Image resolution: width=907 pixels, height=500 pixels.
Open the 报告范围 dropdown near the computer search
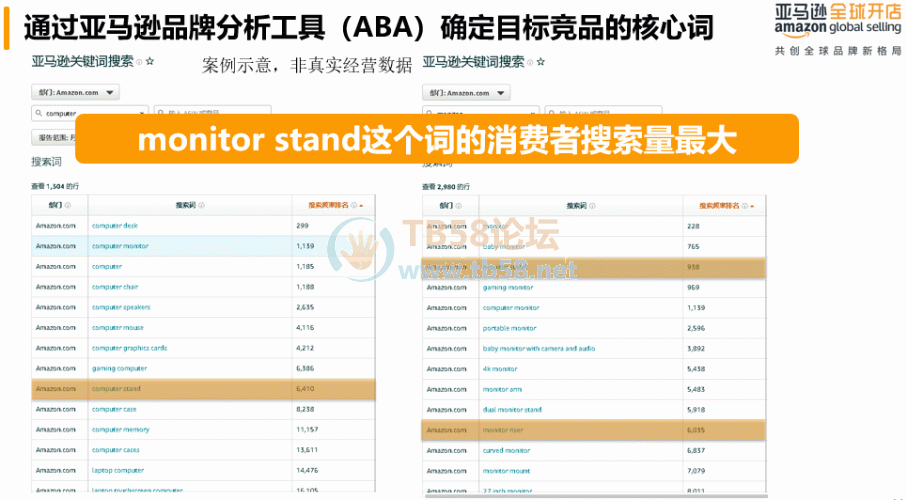click(54, 138)
